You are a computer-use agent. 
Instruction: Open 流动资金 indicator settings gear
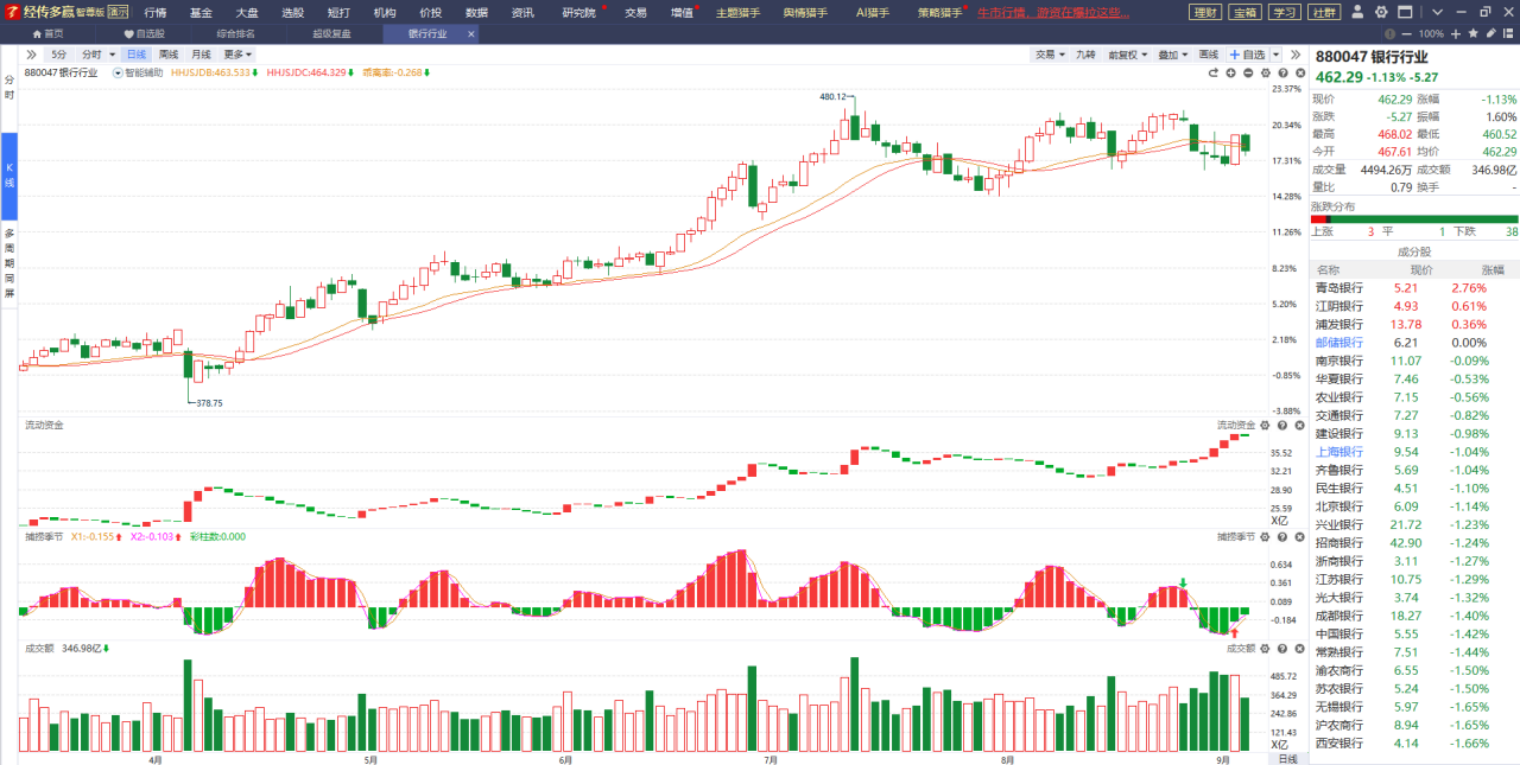(x=1265, y=425)
